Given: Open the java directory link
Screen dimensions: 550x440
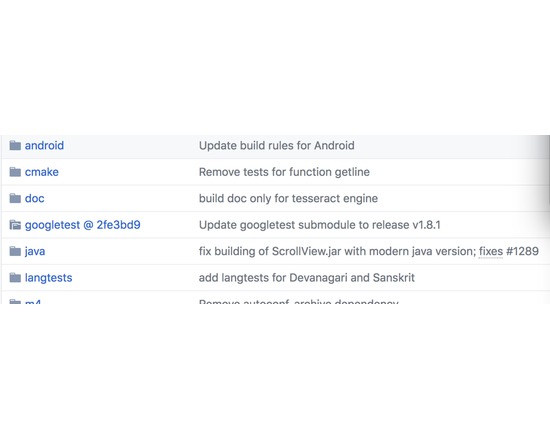Looking at the screenshot, I should 35,251.
